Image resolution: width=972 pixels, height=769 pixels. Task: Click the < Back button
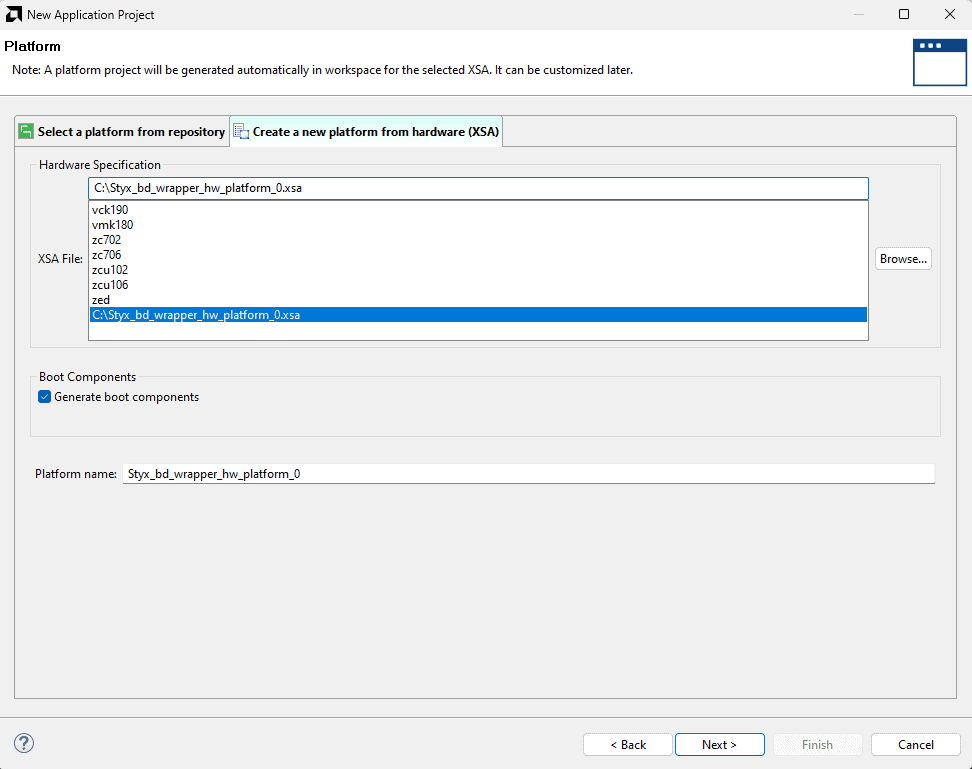pos(628,744)
